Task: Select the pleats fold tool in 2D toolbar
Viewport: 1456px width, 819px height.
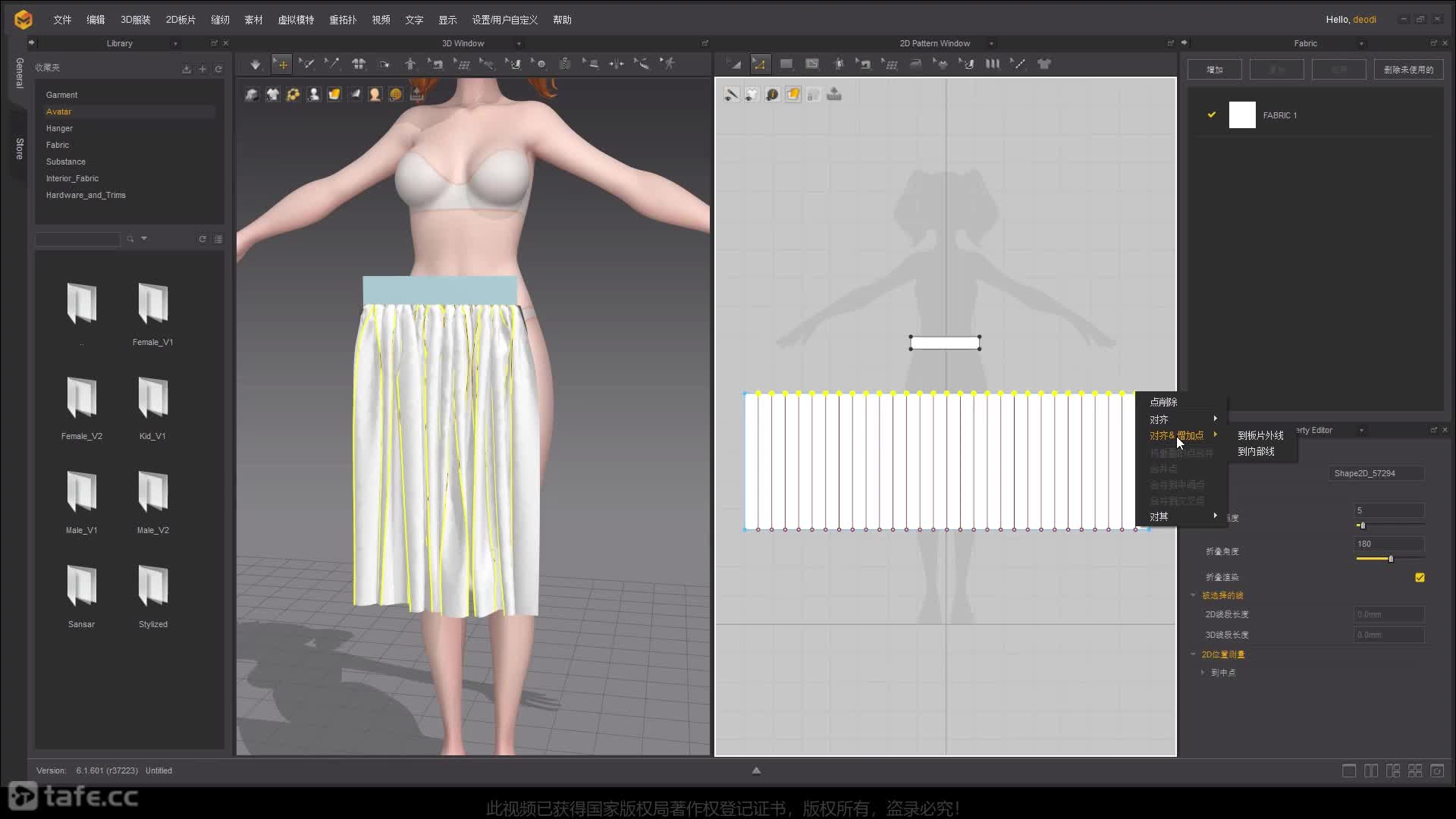Action: pos(993,64)
